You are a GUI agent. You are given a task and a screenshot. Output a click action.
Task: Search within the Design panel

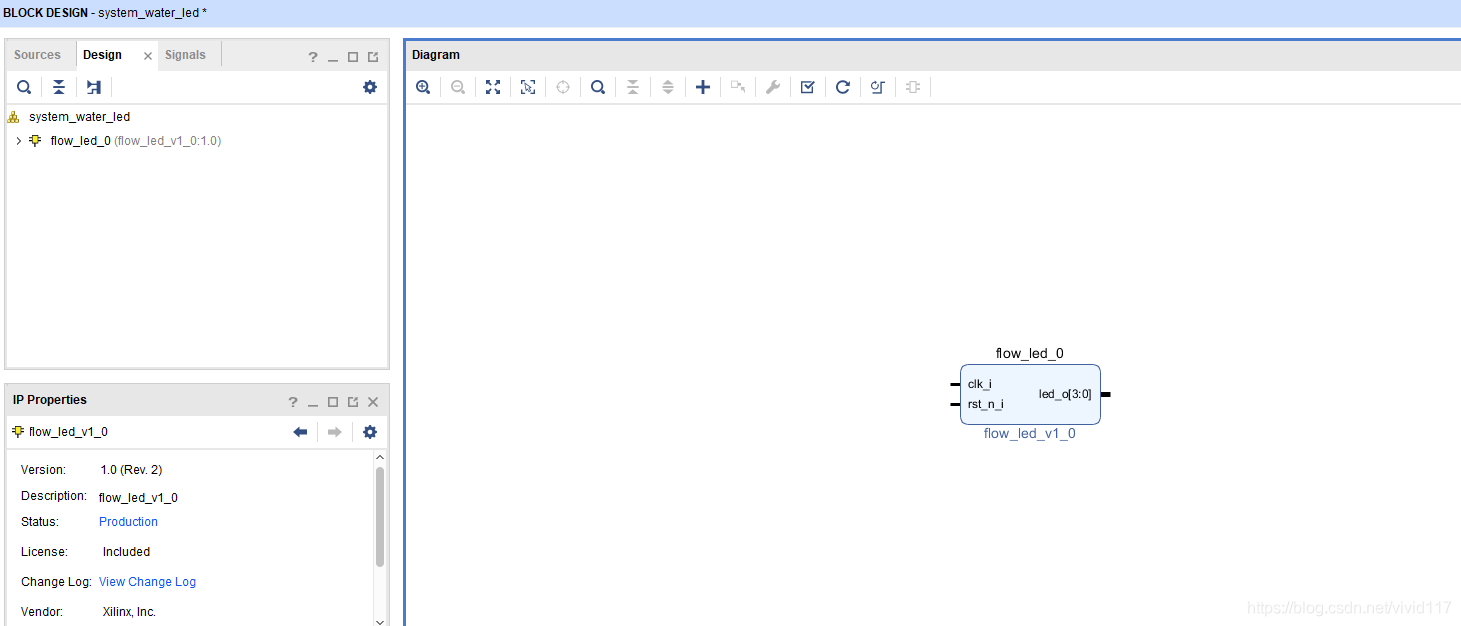(24, 87)
